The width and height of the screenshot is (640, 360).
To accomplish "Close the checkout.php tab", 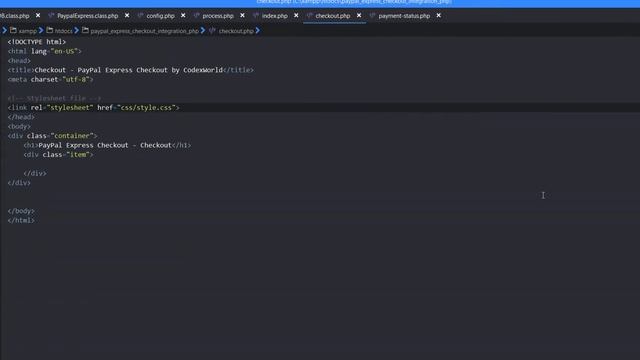I will pos(359,16).
